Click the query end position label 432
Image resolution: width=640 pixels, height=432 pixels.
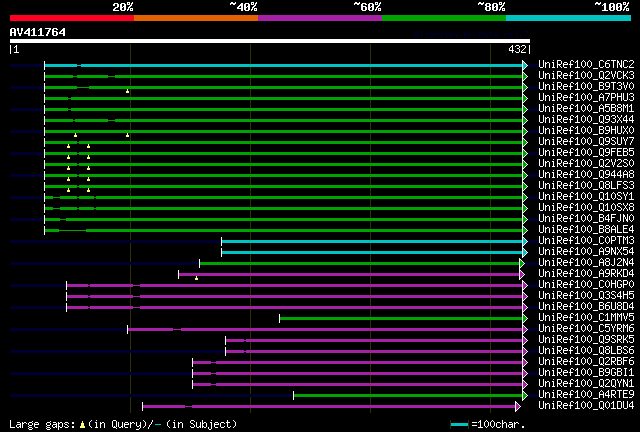tap(517, 49)
